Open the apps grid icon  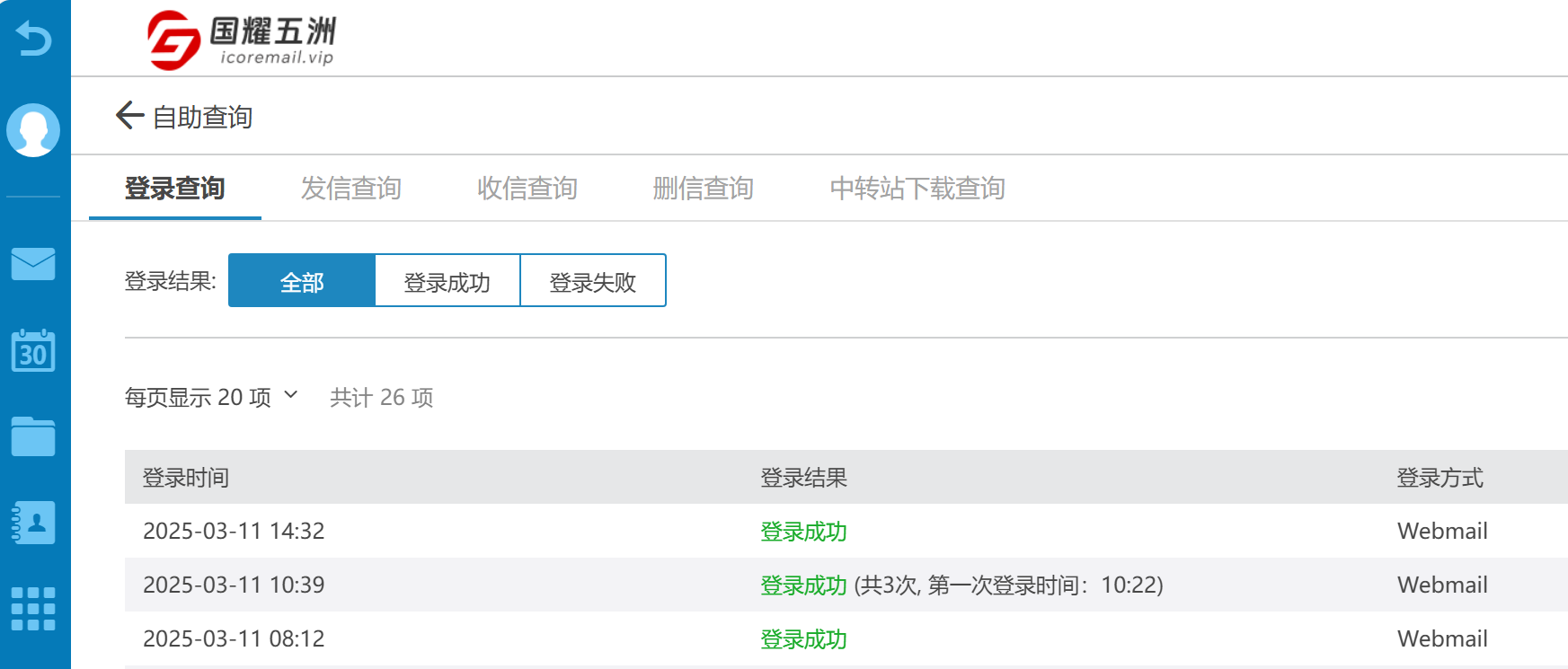point(33,609)
